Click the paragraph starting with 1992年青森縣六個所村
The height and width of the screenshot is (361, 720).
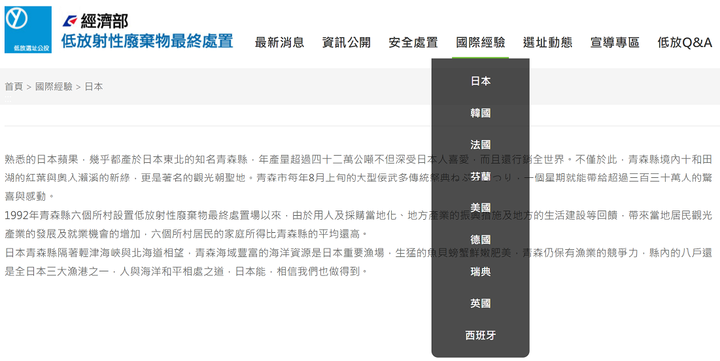click(358, 225)
